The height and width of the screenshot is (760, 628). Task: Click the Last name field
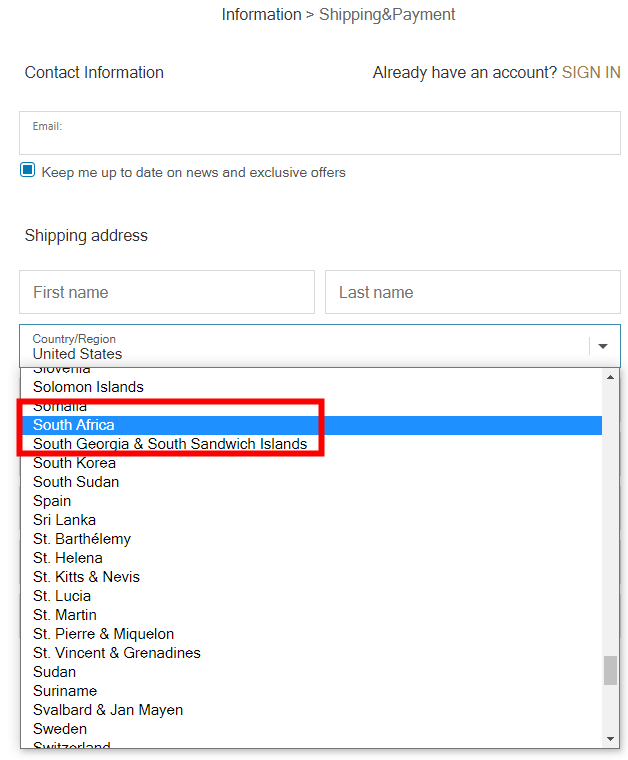pos(472,292)
